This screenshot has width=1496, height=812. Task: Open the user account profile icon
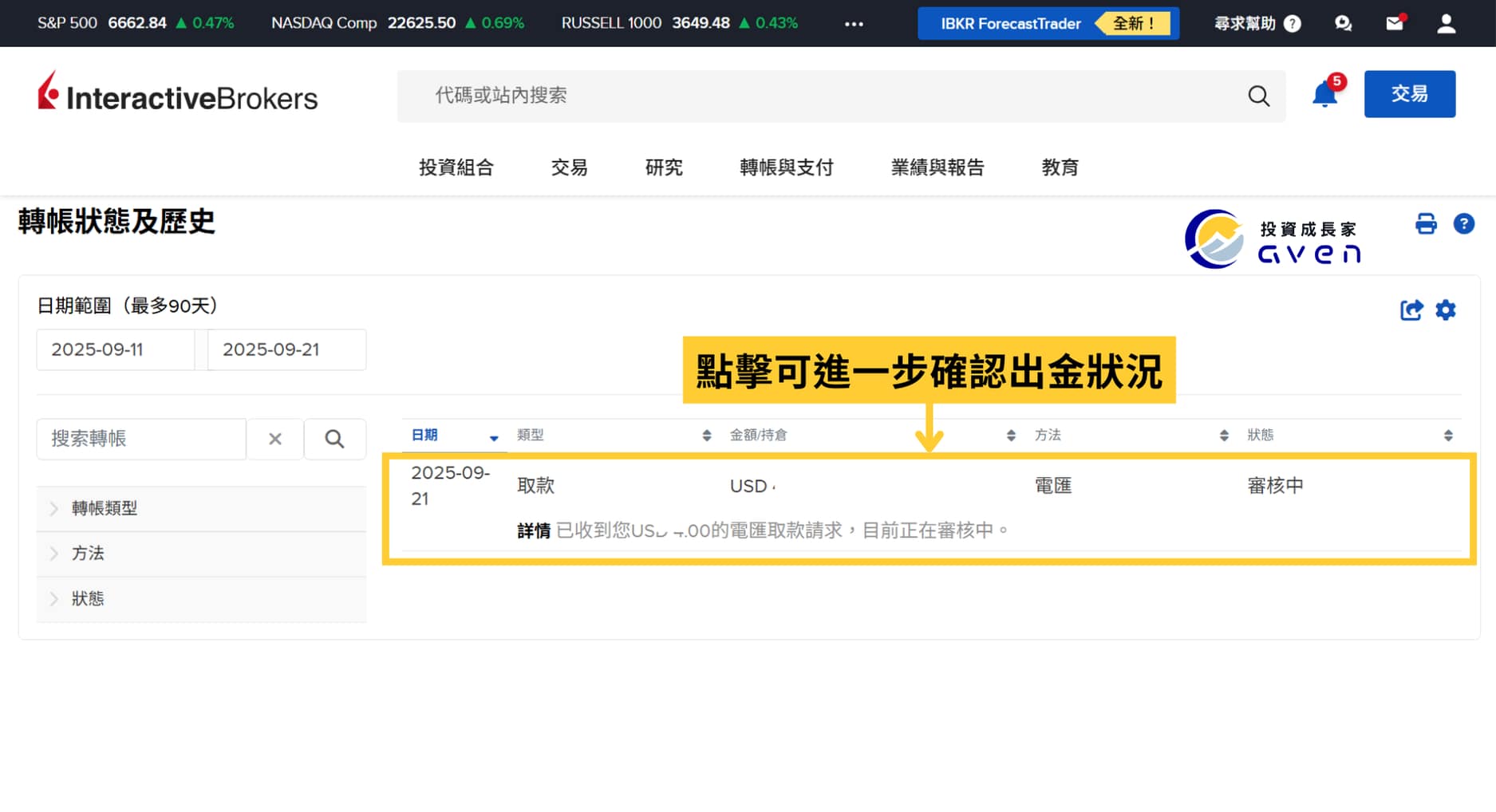pyautogui.click(x=1446, y=24)
